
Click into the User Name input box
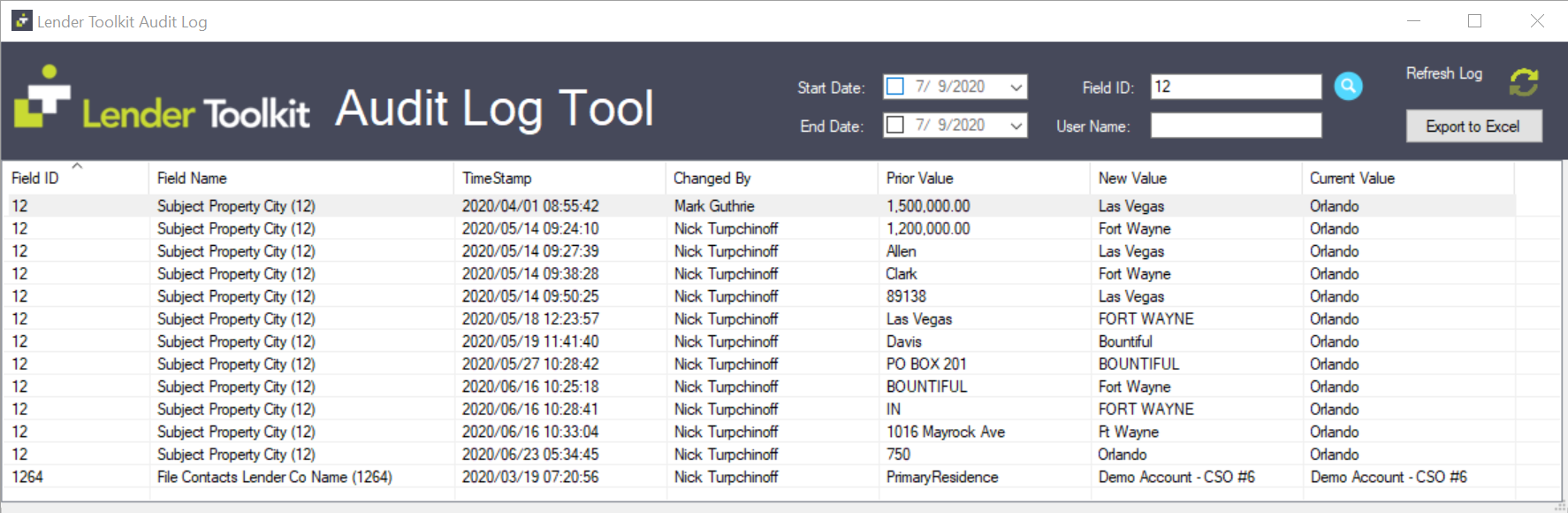(1236, 126)
